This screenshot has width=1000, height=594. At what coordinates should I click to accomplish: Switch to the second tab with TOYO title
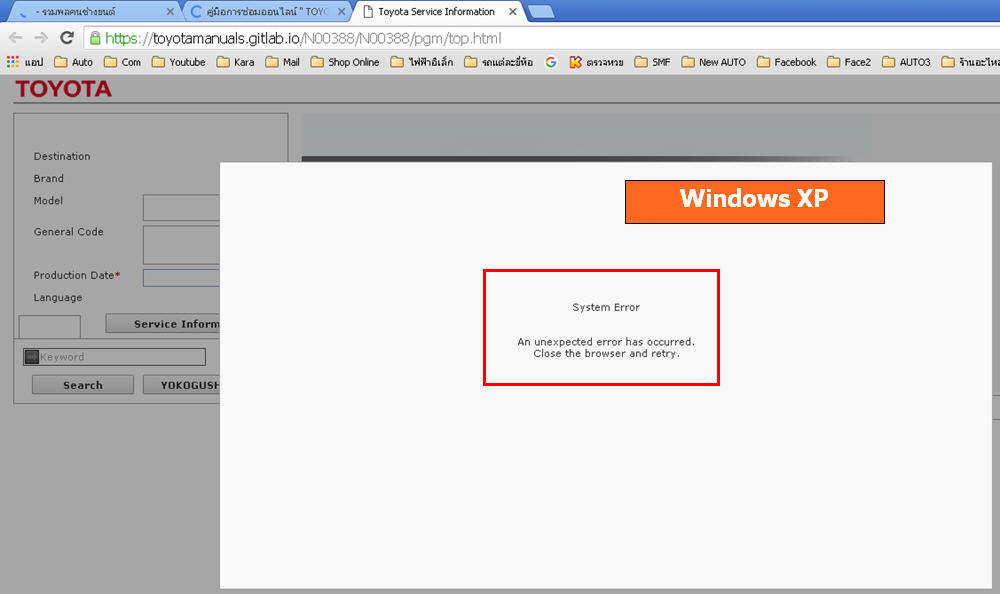click(x=267, y=11)
